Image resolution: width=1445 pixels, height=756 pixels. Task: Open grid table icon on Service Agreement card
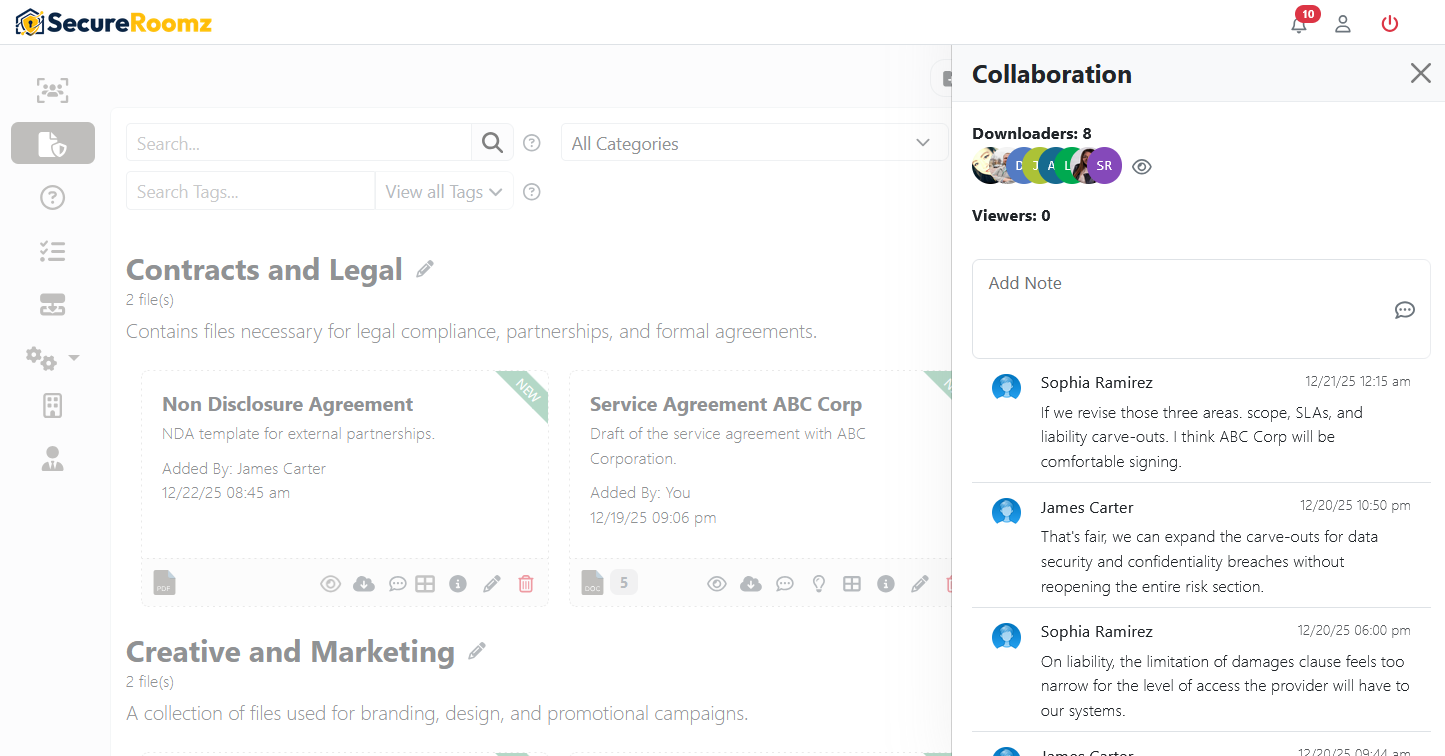tap(852, 584)
